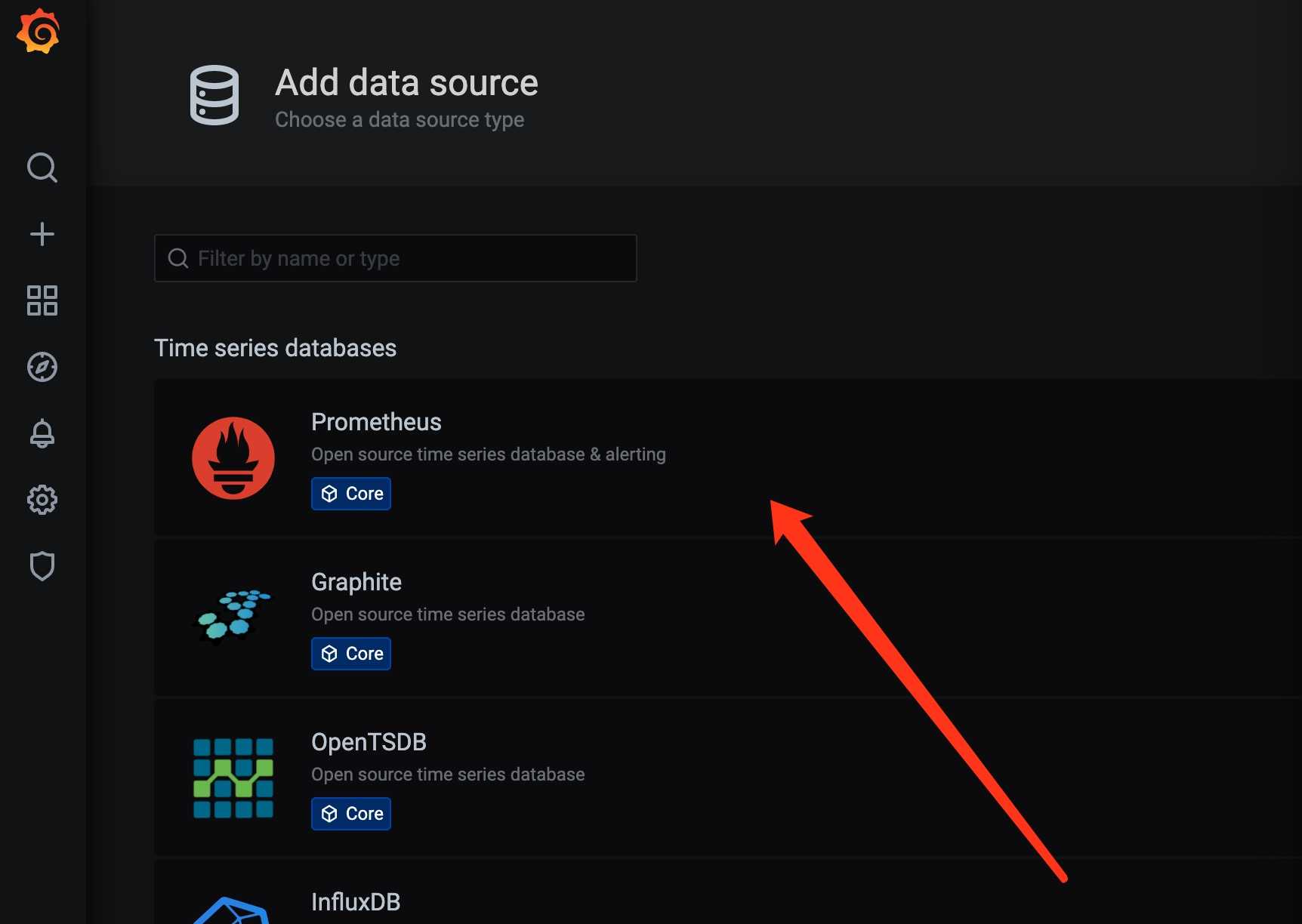Click the Graphite 'Open source time series database' text
Screen dimensions: 1302x924
pyautogui.click(x=448, y=614)
